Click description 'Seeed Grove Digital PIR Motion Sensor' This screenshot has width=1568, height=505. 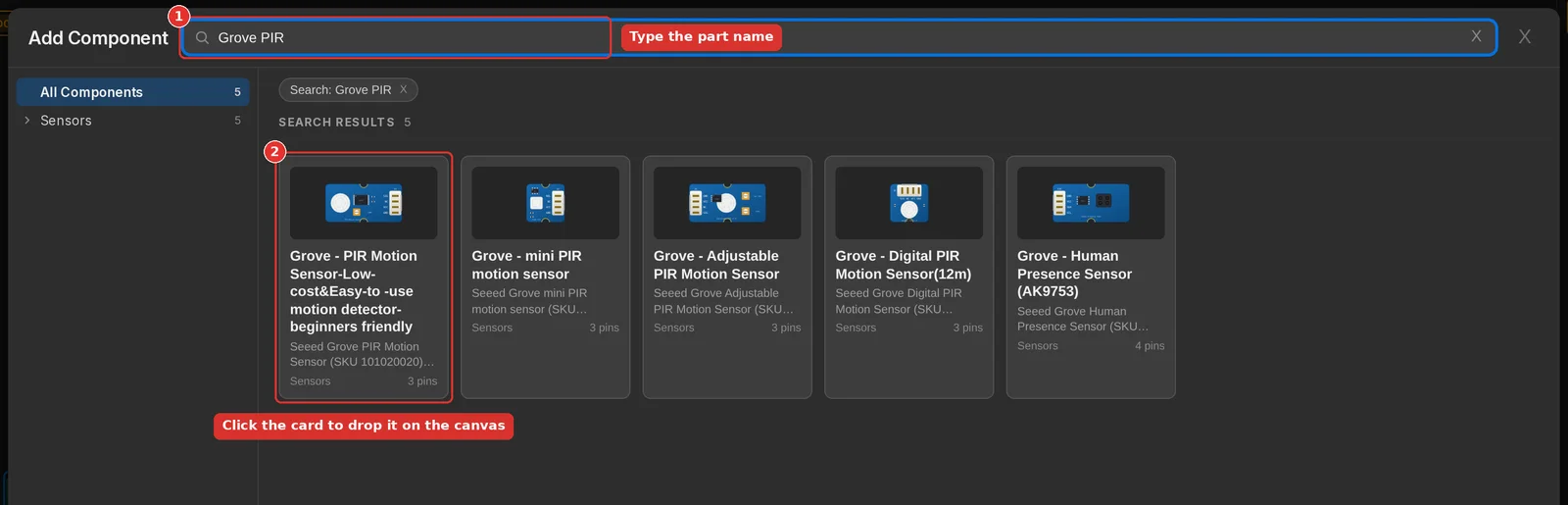(899, 301)
